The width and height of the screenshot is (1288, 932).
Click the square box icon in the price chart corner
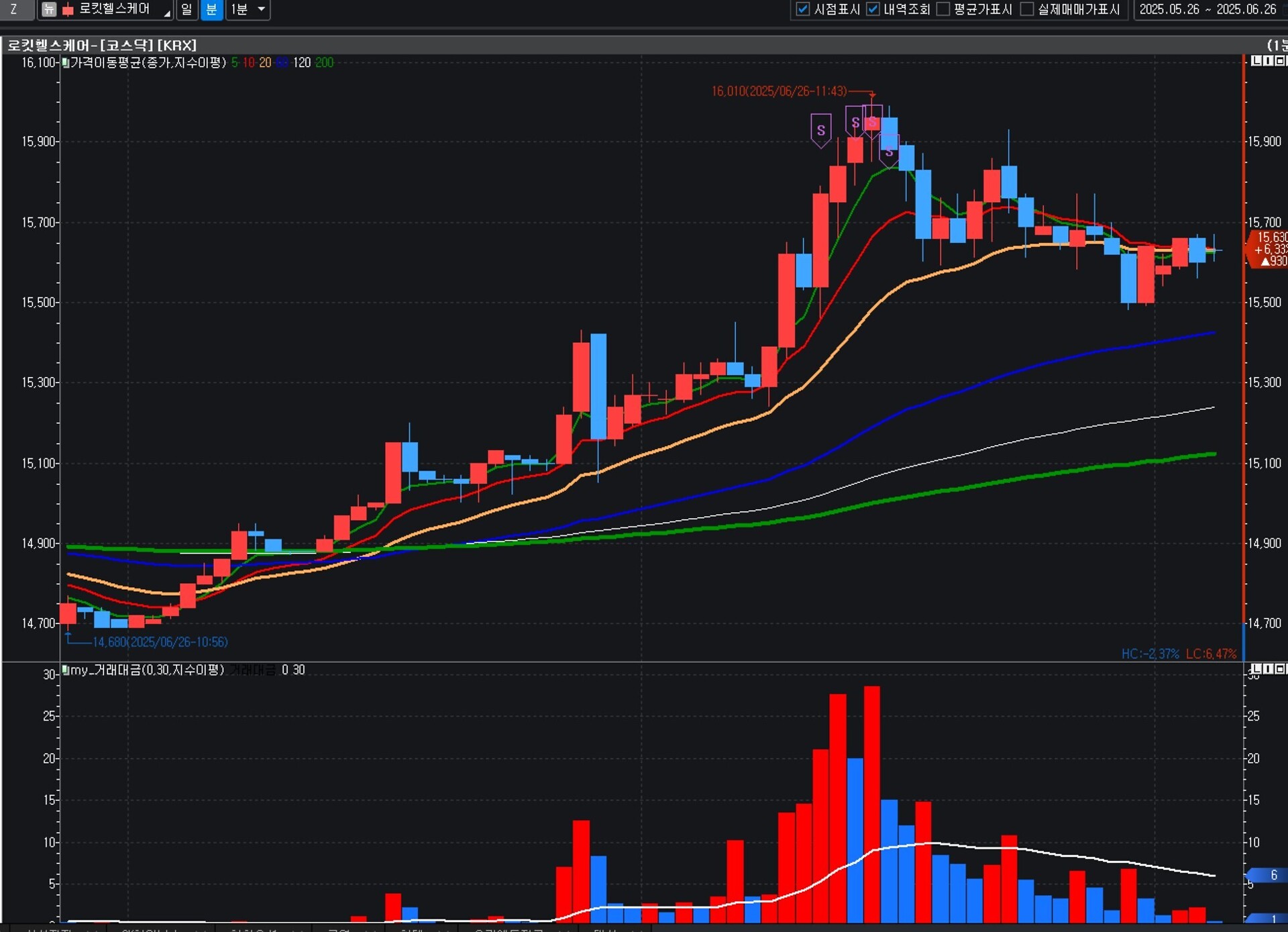1280,61
